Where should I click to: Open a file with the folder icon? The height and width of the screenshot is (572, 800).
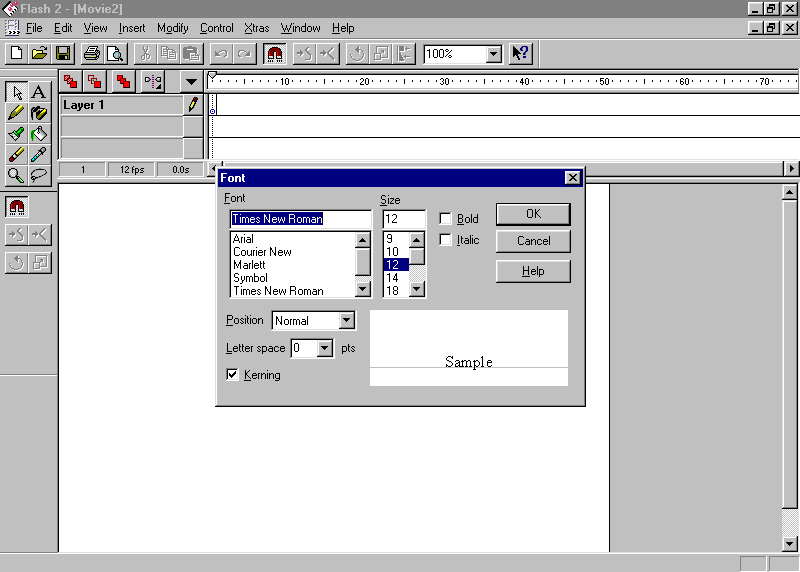pos(40,54)
